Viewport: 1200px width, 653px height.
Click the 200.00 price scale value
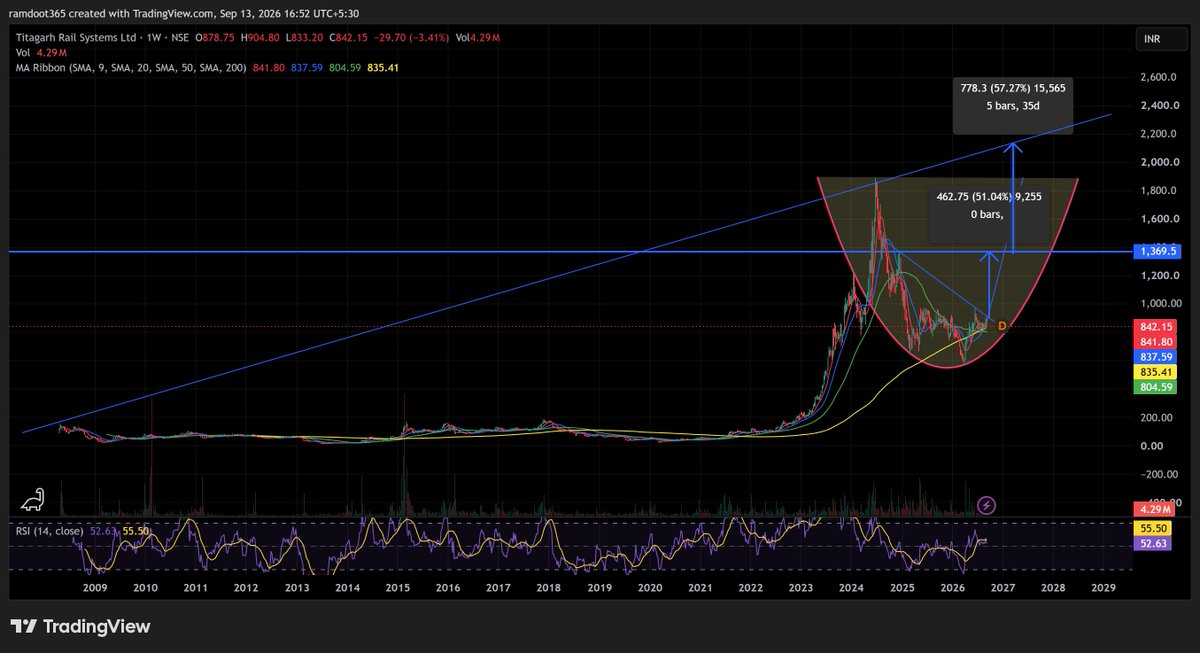click(x=1155, y=418)
